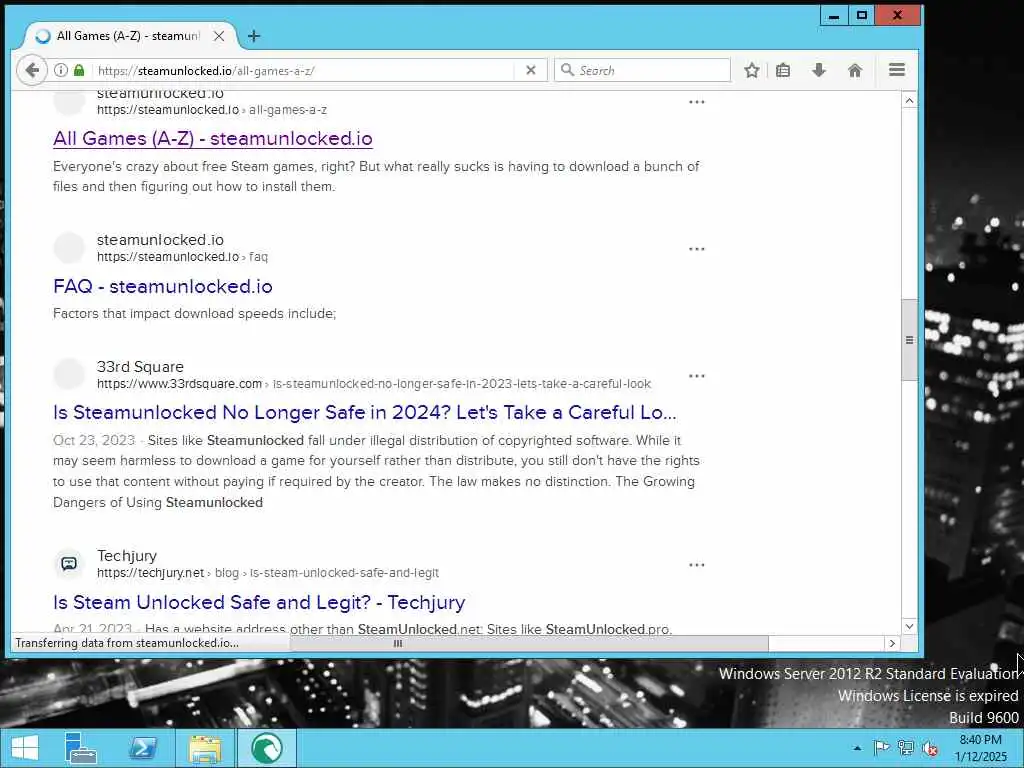1024x768 pixels.
Task: Close the All Games (A-Z) tab
Action: click(219, 36)
